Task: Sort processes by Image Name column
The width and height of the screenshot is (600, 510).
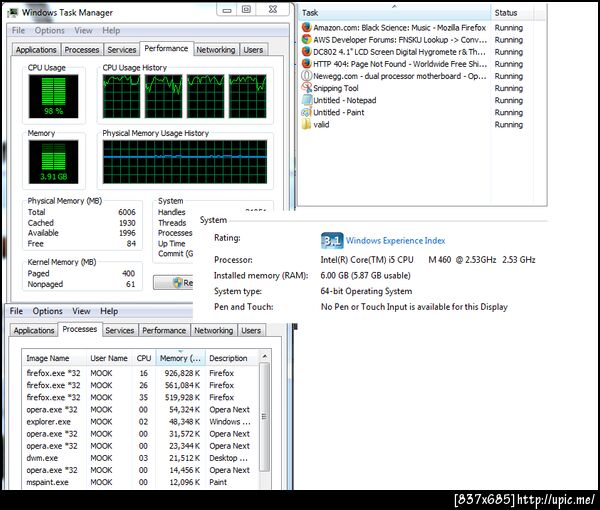Action: (x=54, y=358)
